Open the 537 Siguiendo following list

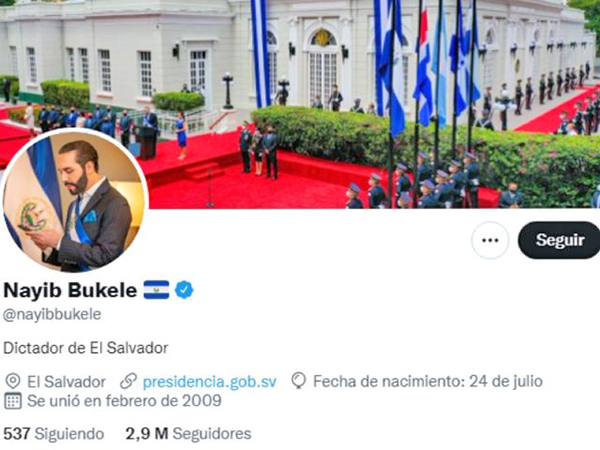point(54,434)
